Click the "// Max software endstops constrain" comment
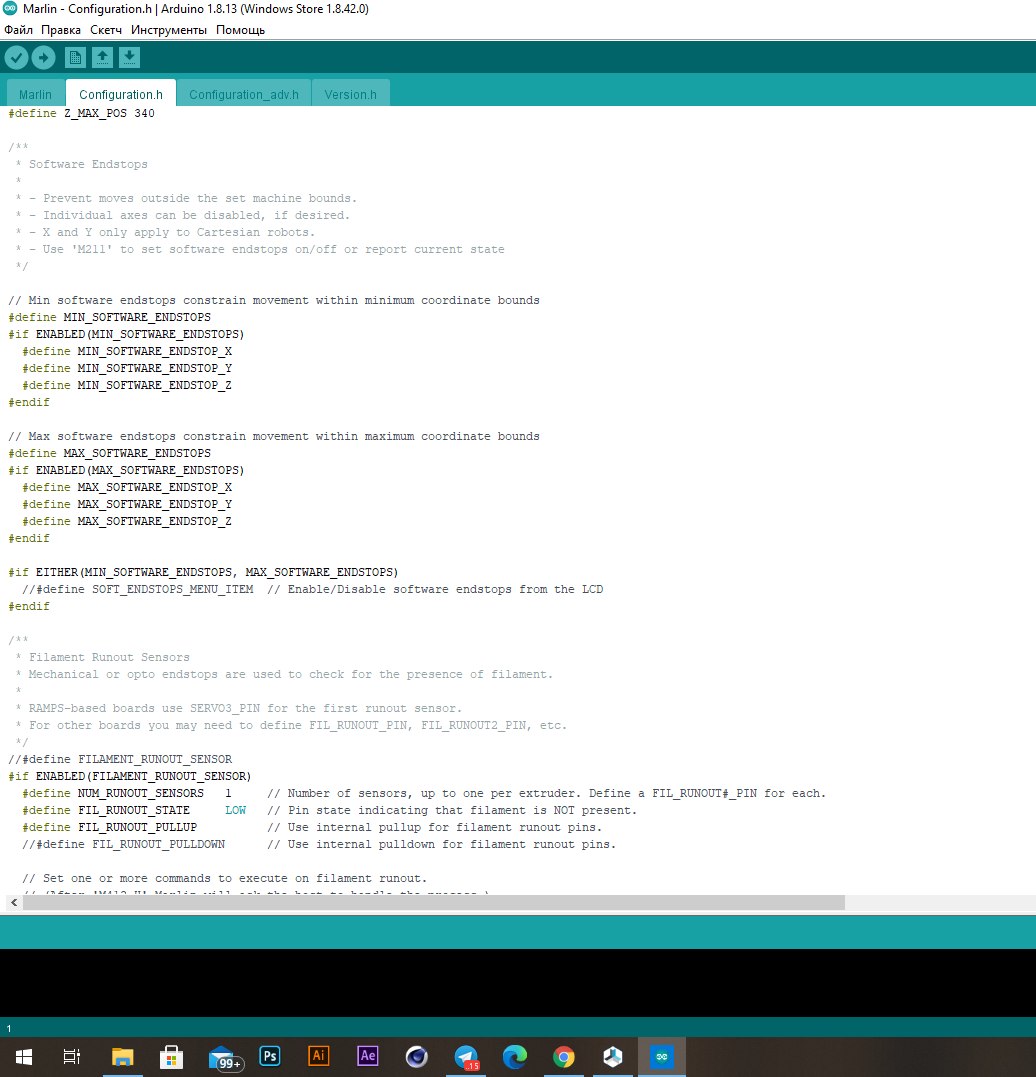The width and height of the screenshot is (1036, 1077). coord(273,436)
